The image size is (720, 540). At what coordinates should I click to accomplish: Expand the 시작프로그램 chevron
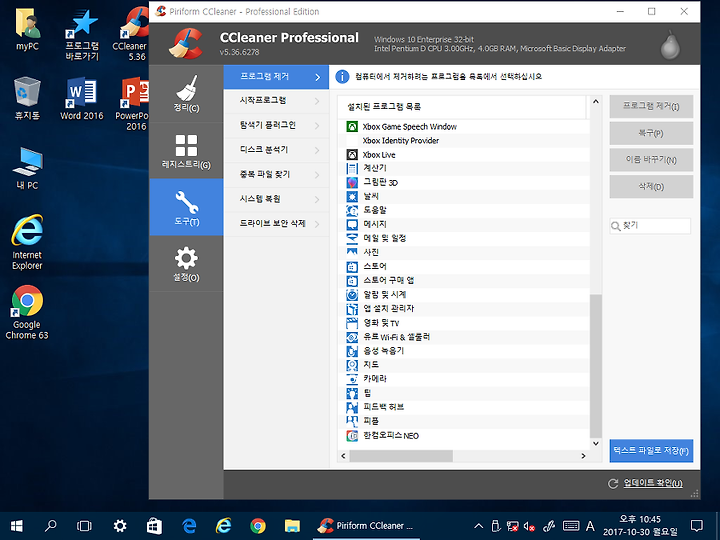317,101
